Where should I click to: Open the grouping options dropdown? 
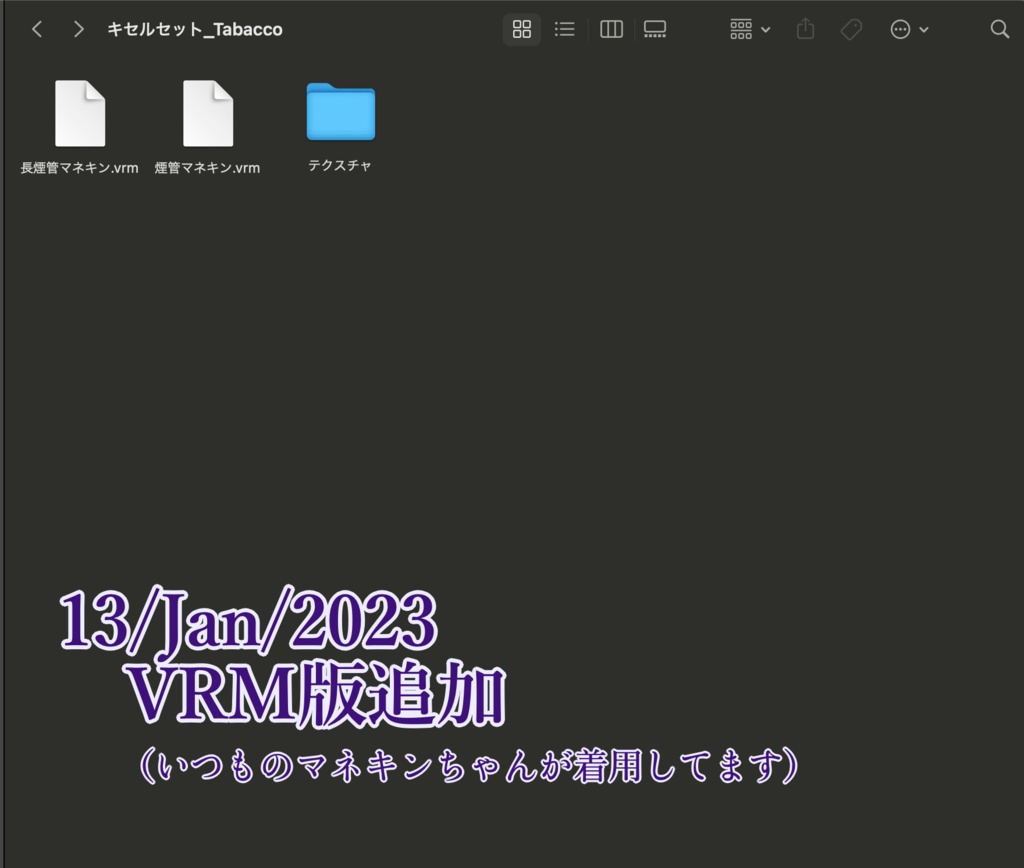coord(748,29)
